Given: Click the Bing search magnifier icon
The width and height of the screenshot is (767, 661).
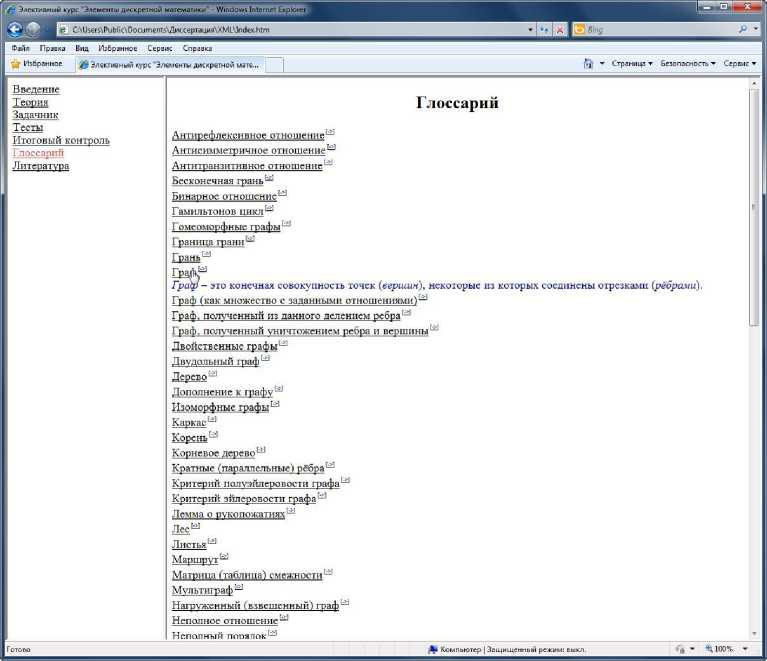Looking at the screenshot, I should coord(743,29).
